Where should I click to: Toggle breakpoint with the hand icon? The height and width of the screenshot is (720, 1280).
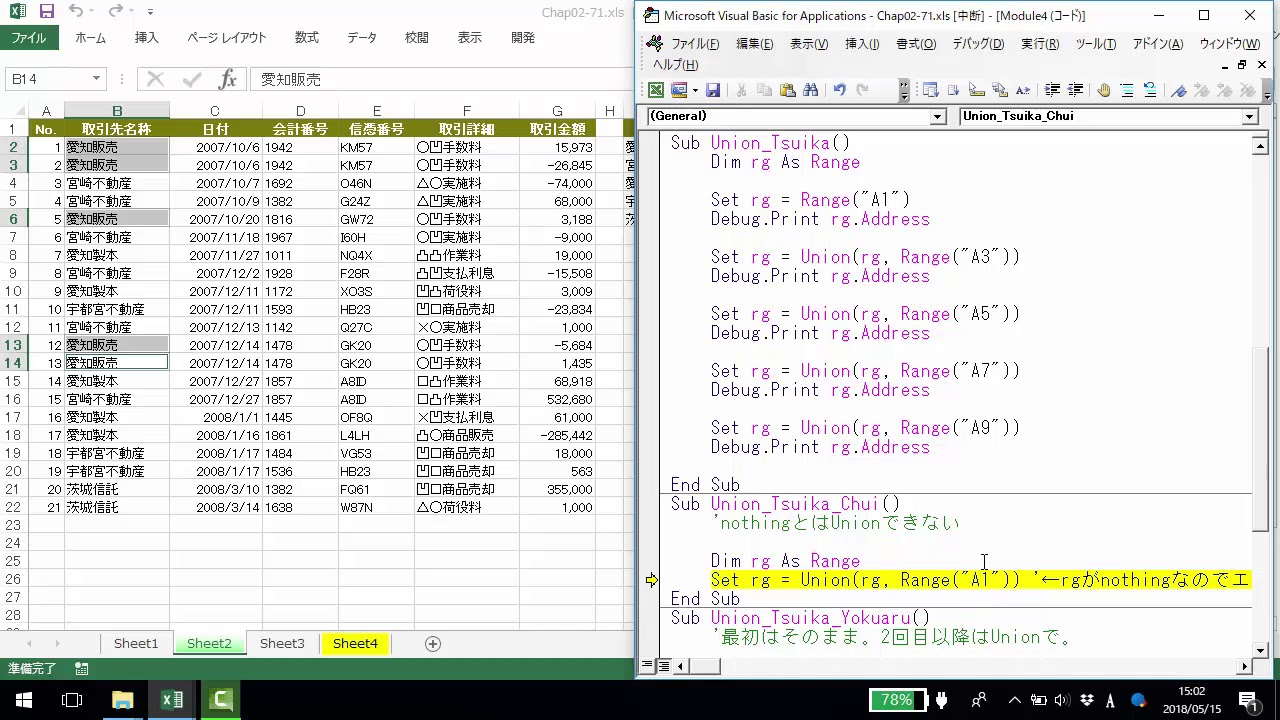1103,90
